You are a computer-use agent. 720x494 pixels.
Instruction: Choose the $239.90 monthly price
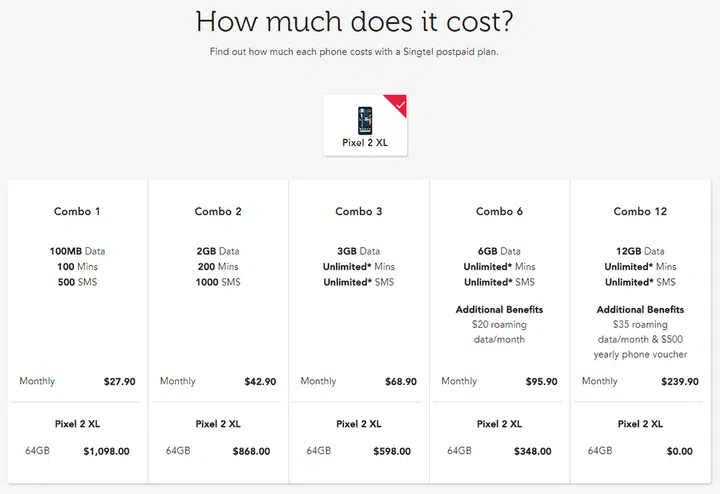tap(677, 382)
